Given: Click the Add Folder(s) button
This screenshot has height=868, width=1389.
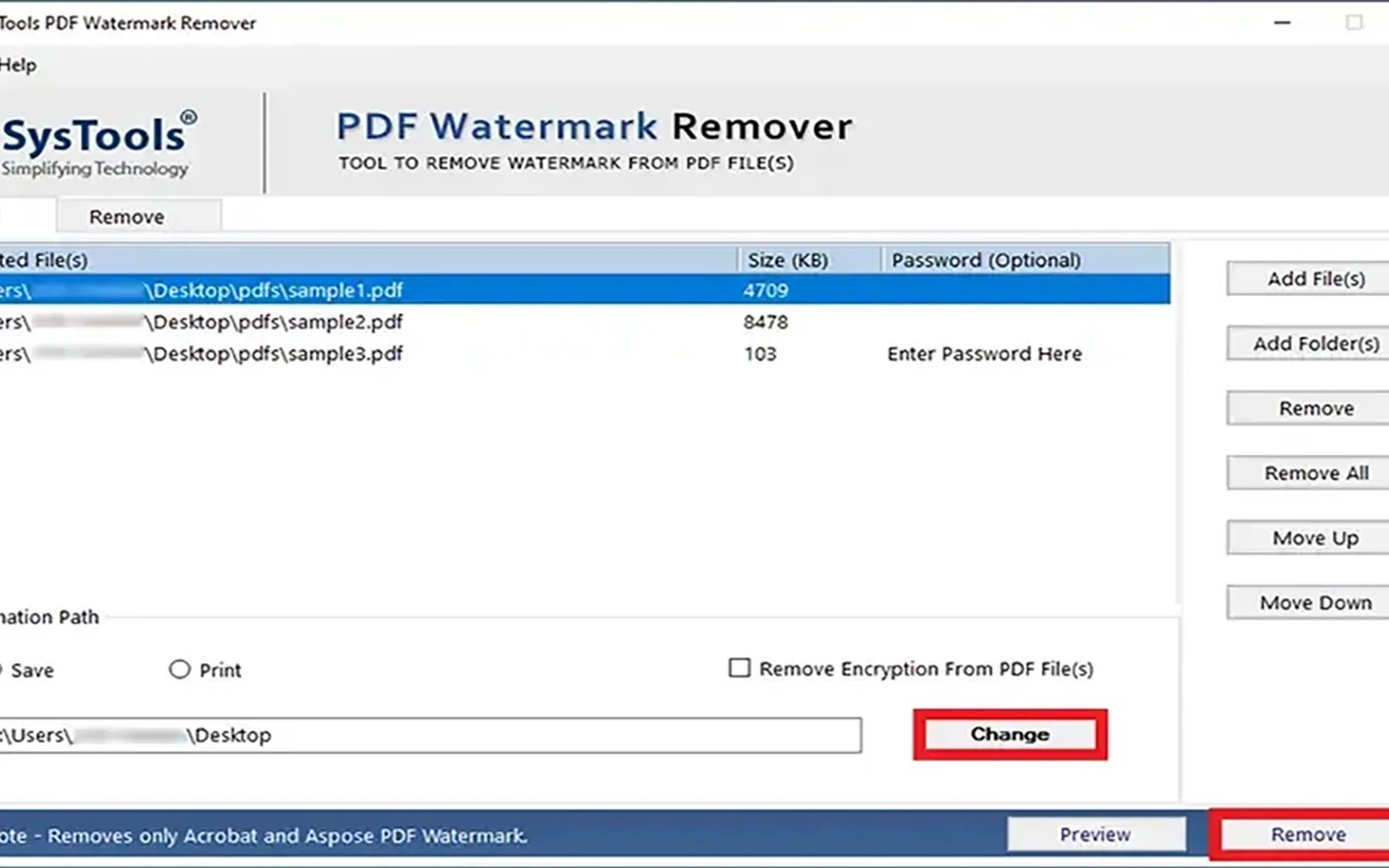Looking at the screenshot, I should (x=1310, y=344).
